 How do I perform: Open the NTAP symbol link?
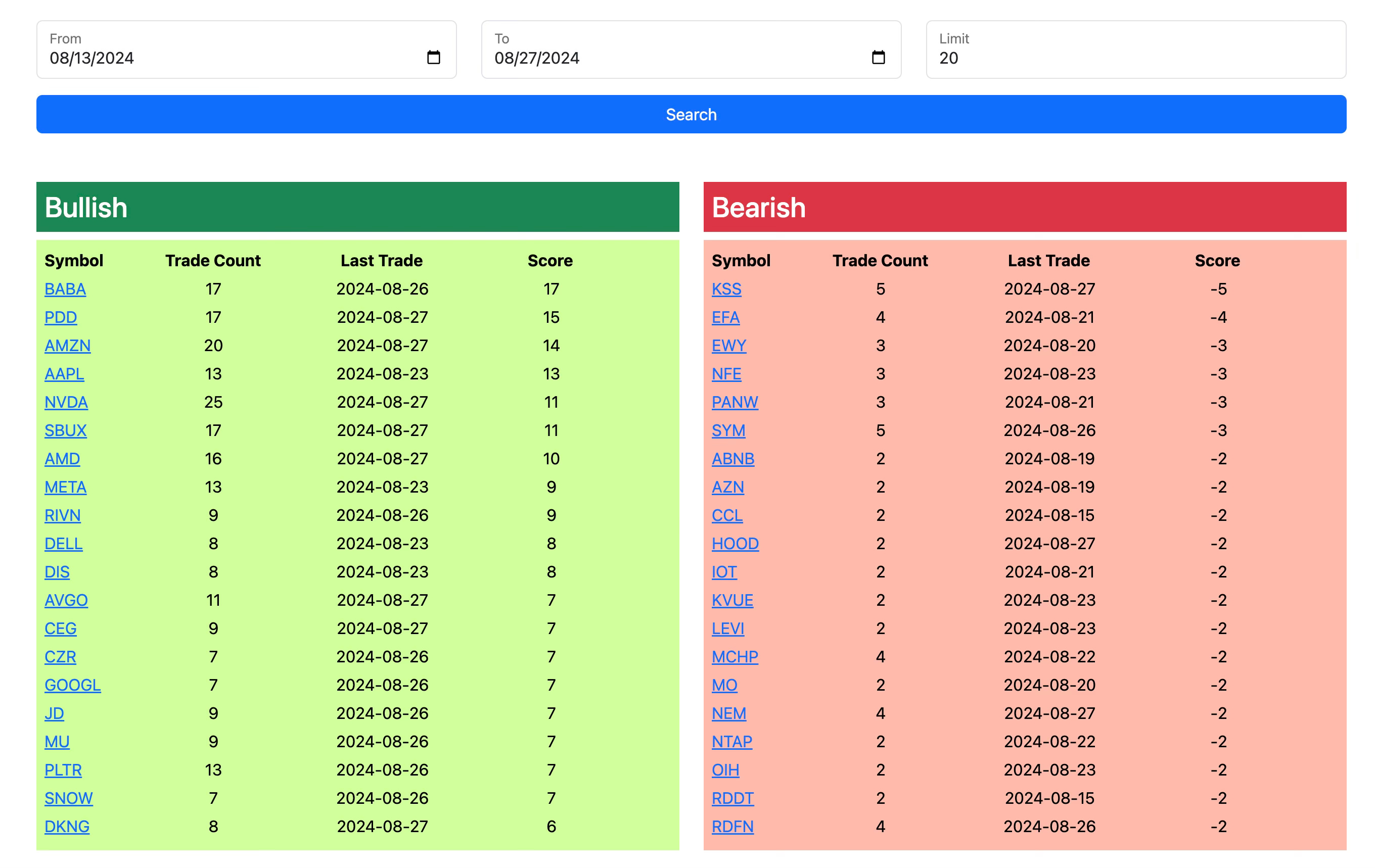[732, 741]
